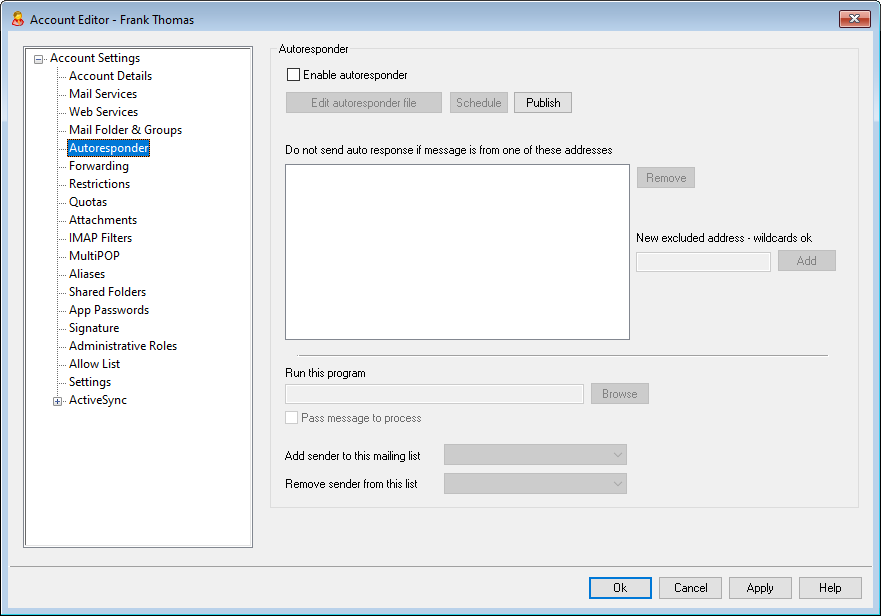Click the Publish button
881x616 pixels.
click(543, 103)
